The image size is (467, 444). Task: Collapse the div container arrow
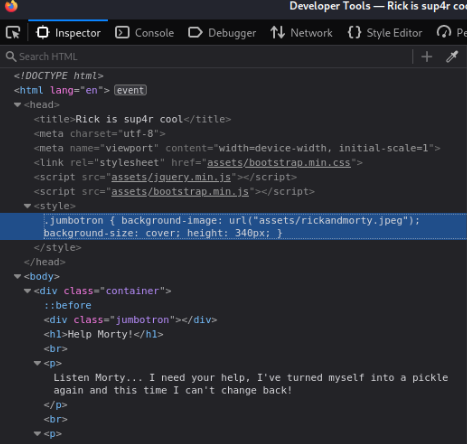tap(27, 291)
